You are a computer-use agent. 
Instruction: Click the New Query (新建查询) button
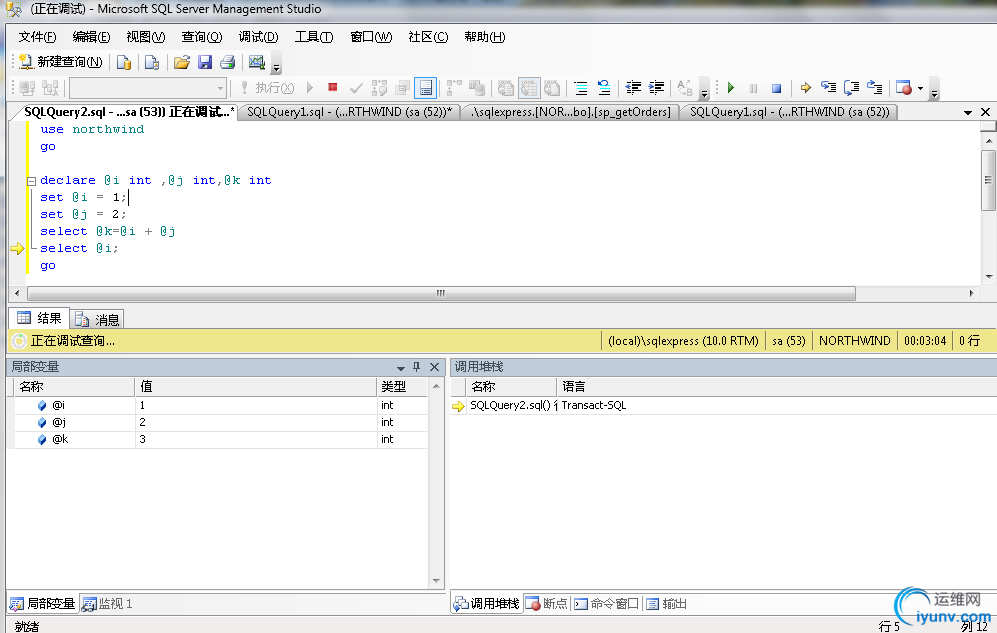click(x=60, y=62)
